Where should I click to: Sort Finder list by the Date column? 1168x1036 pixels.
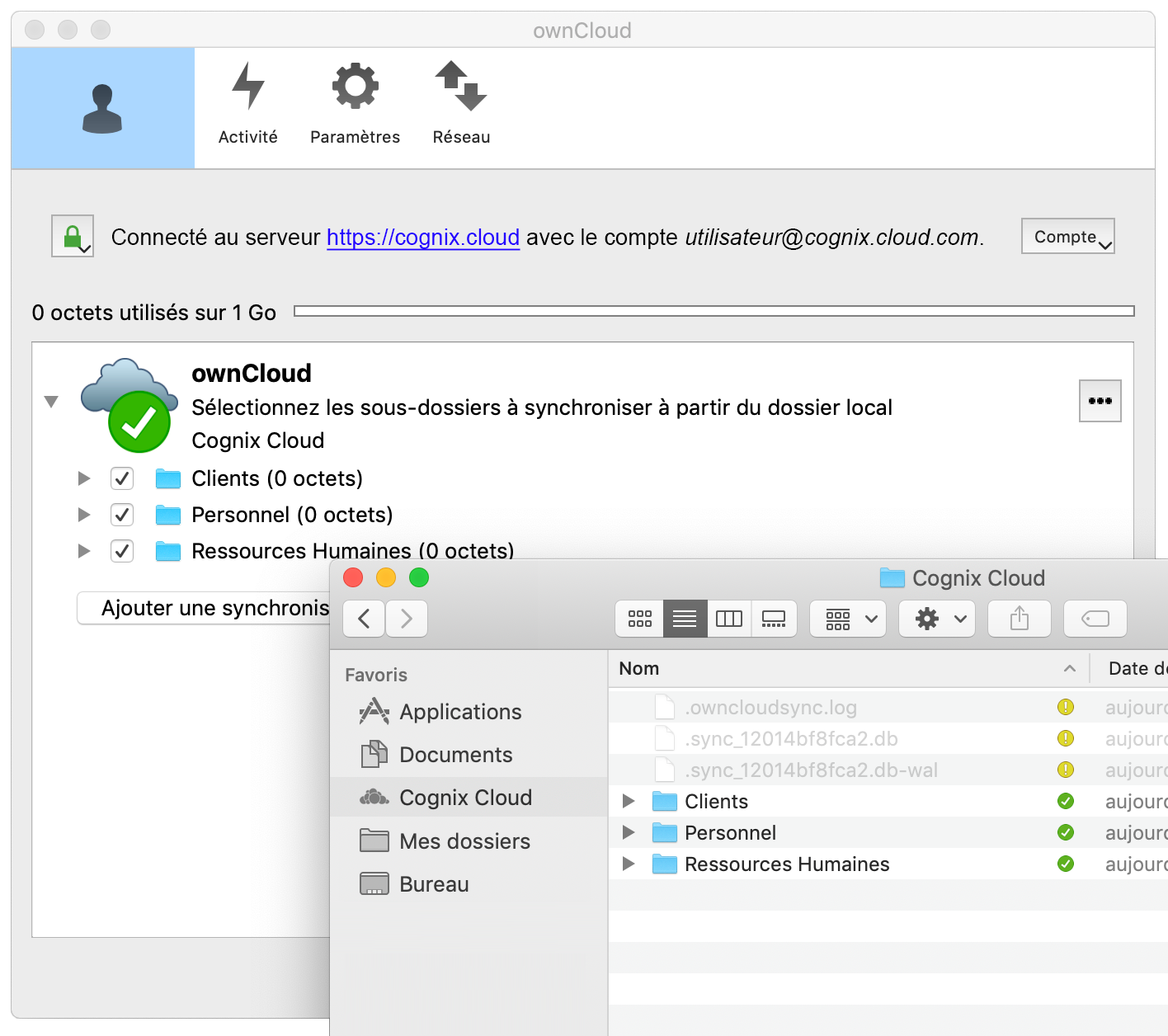pos(1130,668)
